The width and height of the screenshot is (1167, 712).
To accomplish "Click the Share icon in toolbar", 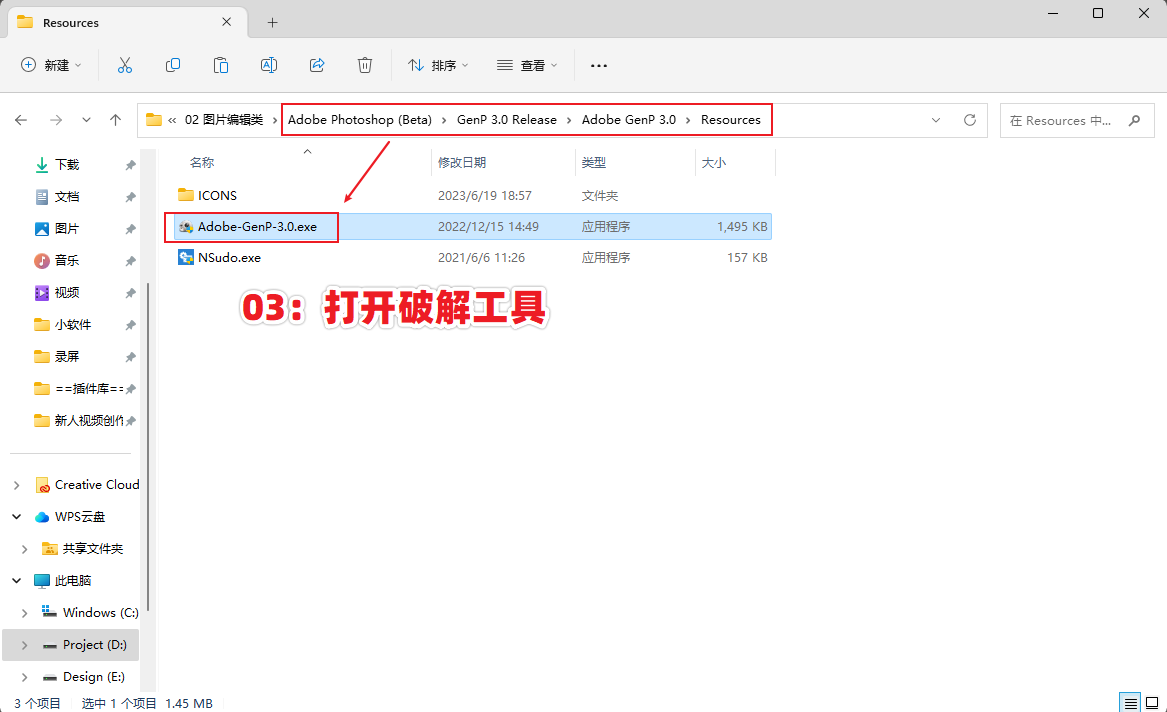I will point(317,65).
